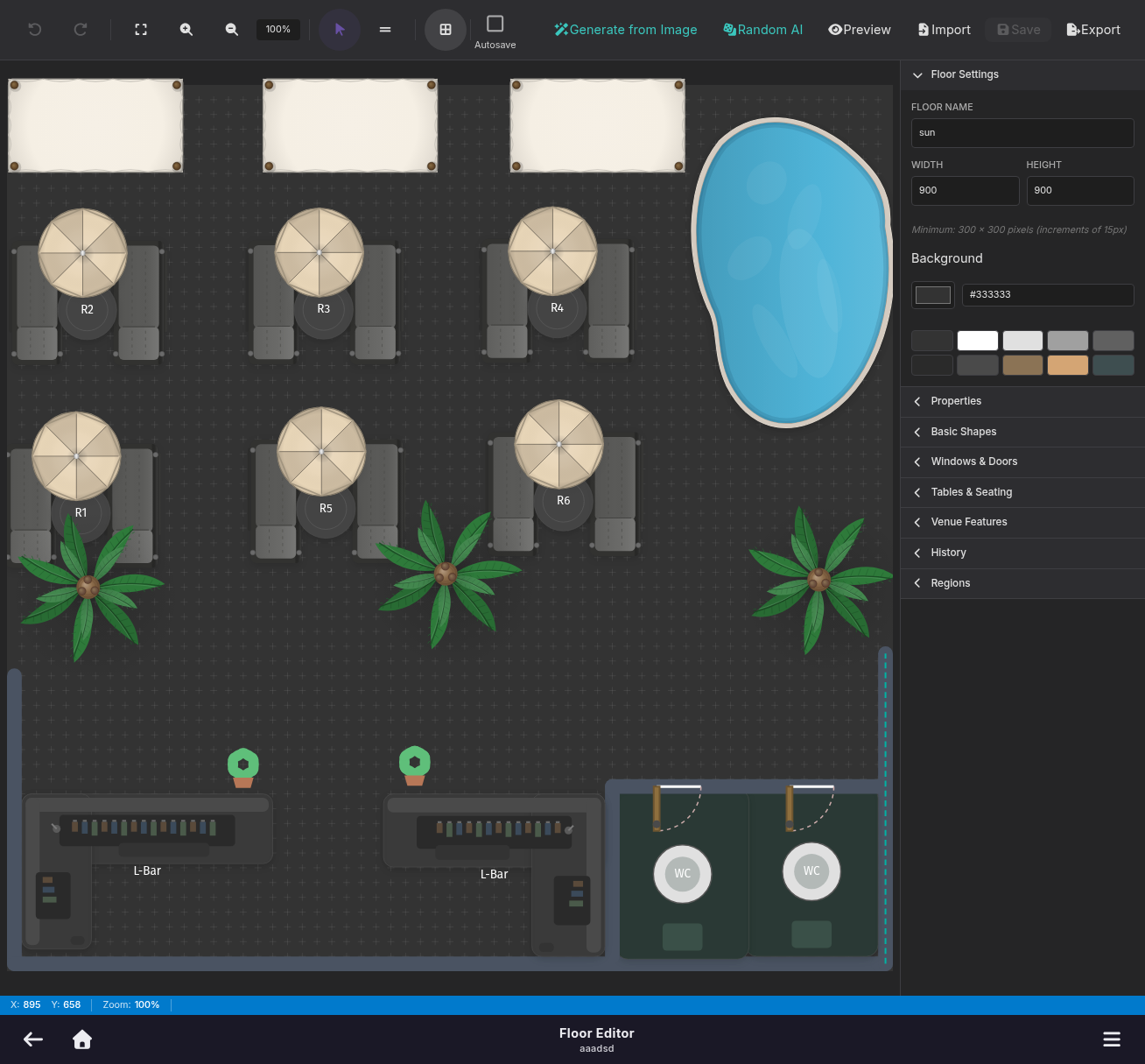Open the Preview mode

pos(859,29)
